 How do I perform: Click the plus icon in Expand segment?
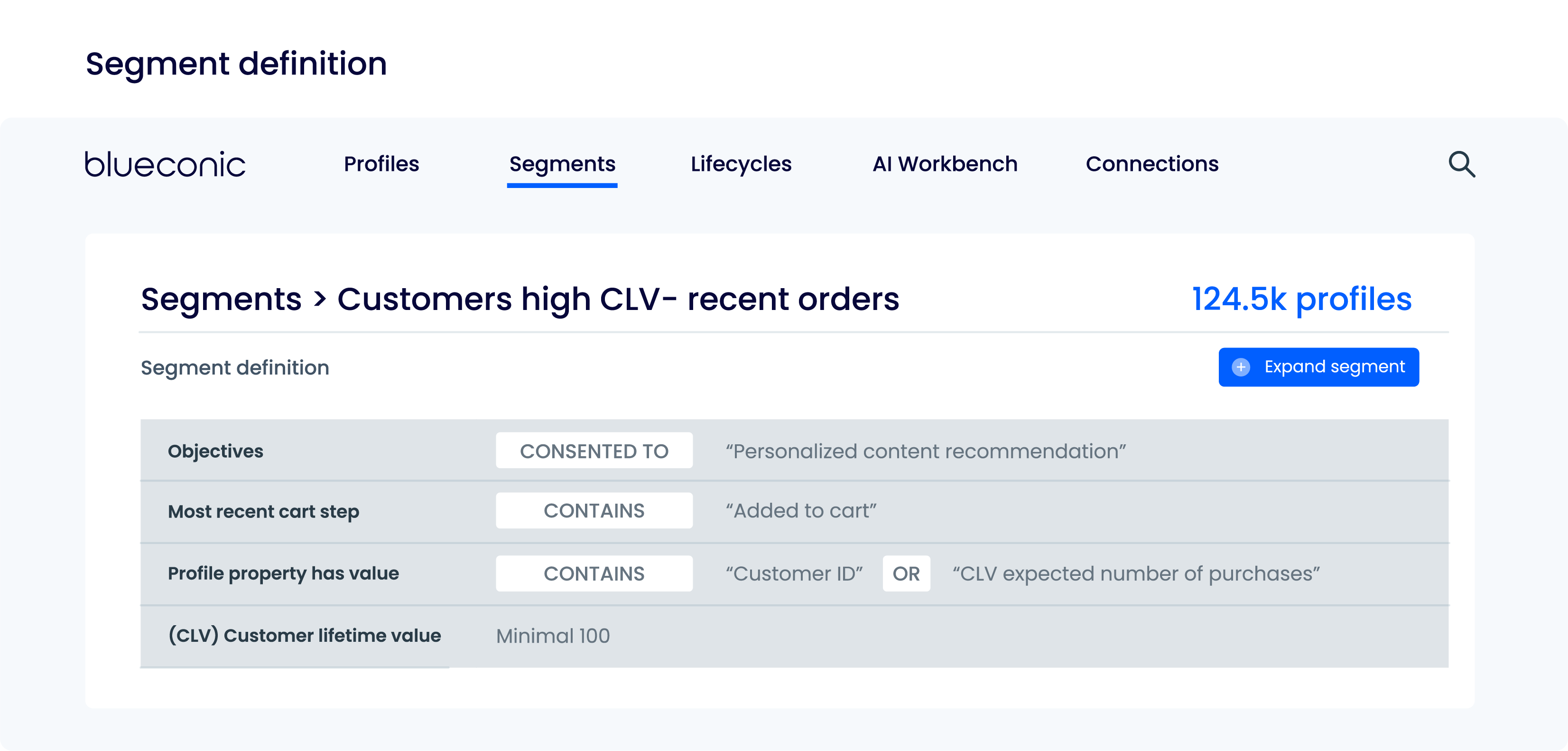[1241, 367]
